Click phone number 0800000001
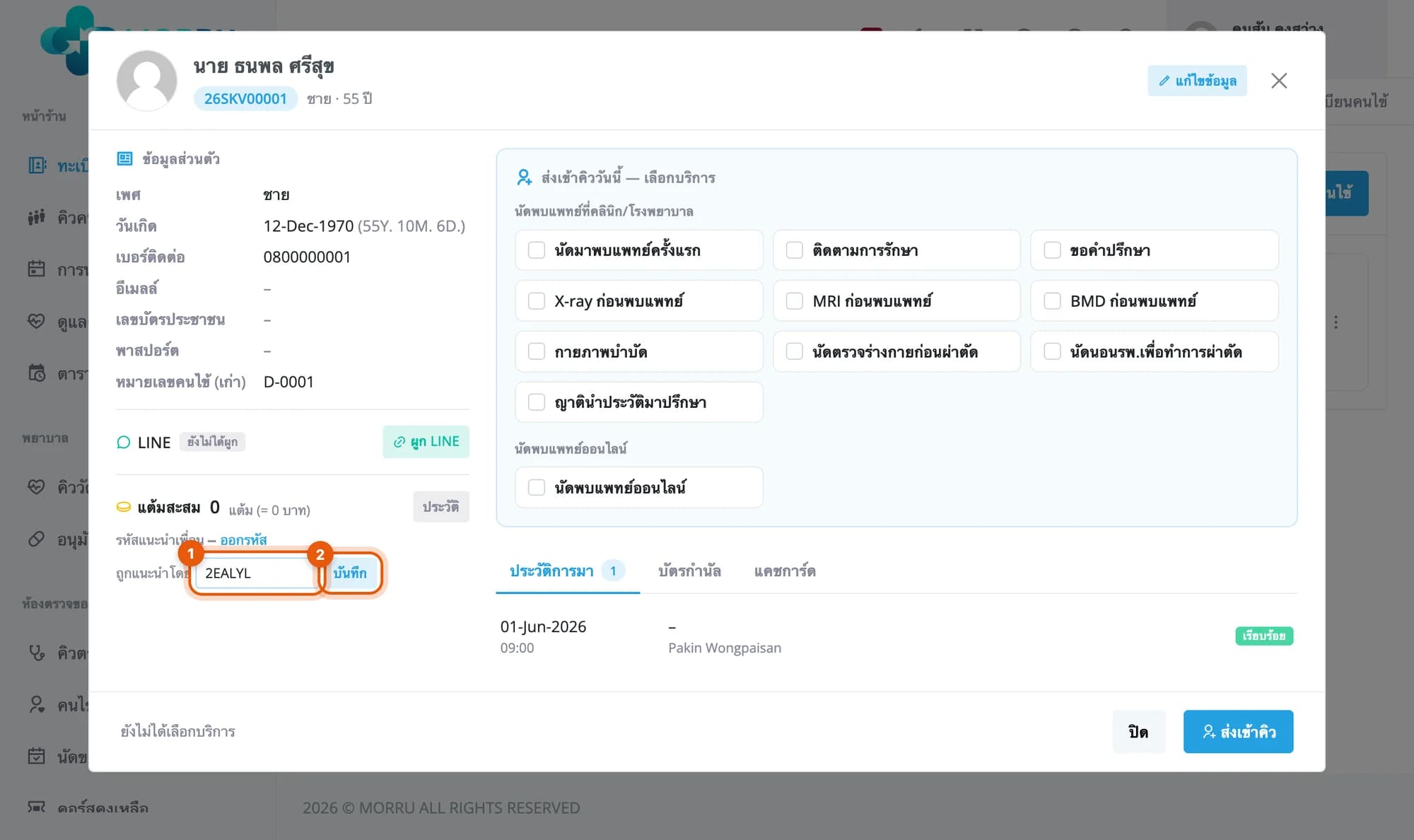The height and width of the screenshot is (840, 1414). click(307, 257)
